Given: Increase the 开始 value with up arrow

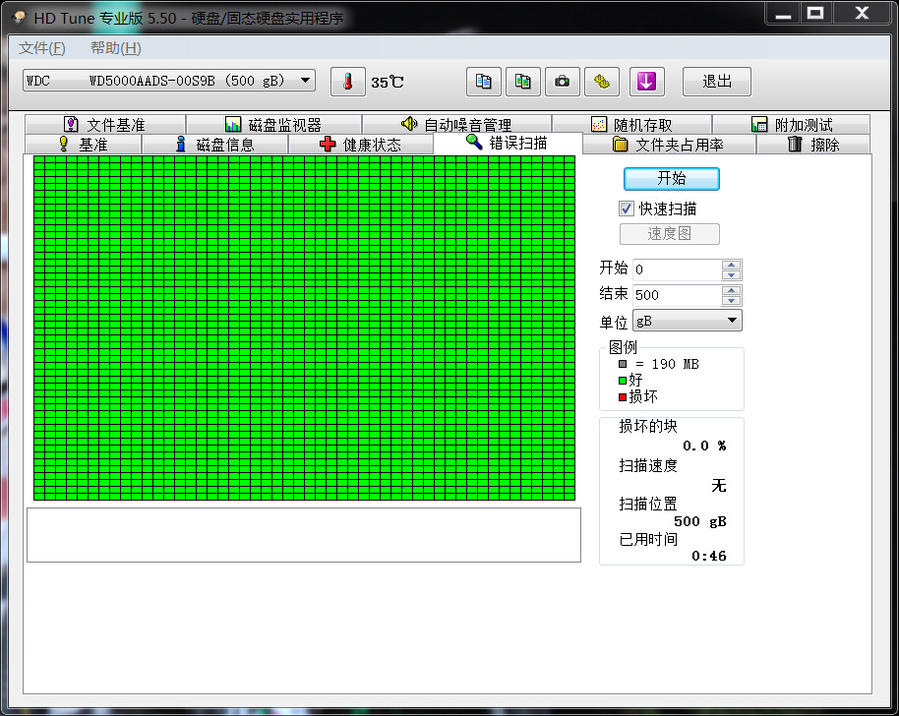Looking at the screenshot, I should point(731,265).
